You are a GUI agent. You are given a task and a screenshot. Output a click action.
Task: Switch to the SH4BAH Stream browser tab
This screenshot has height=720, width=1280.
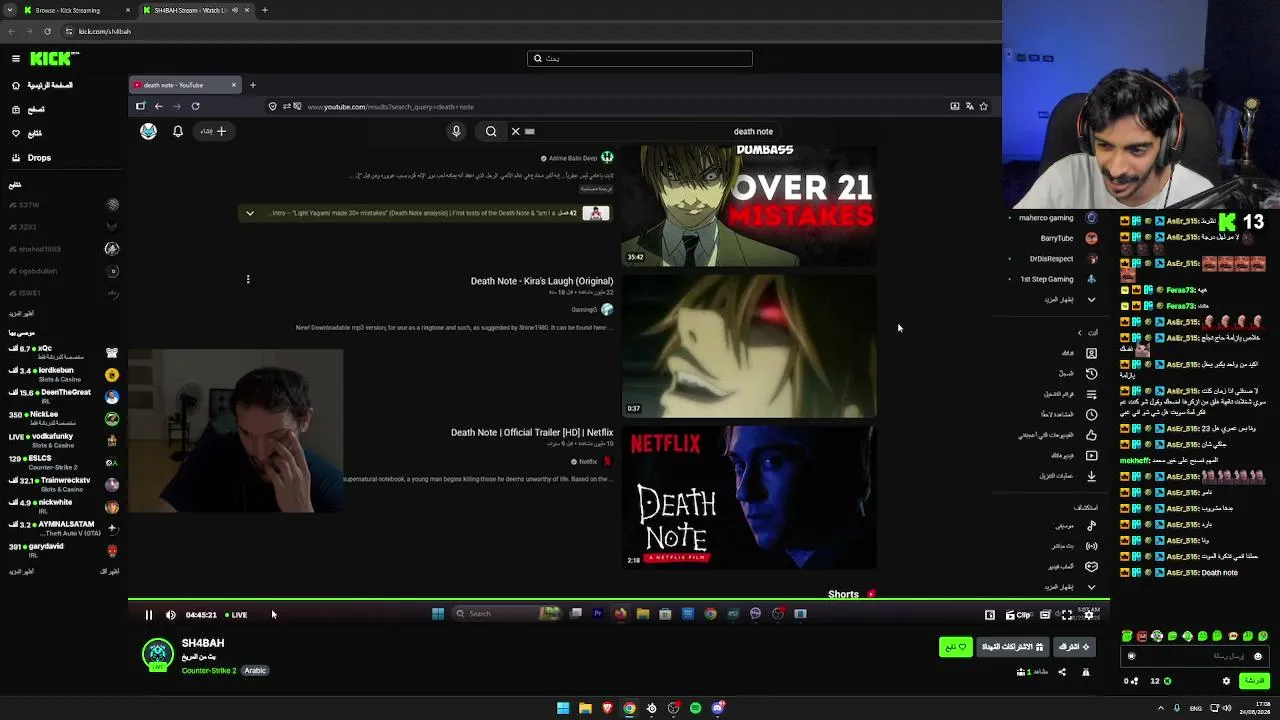(195, 10)
